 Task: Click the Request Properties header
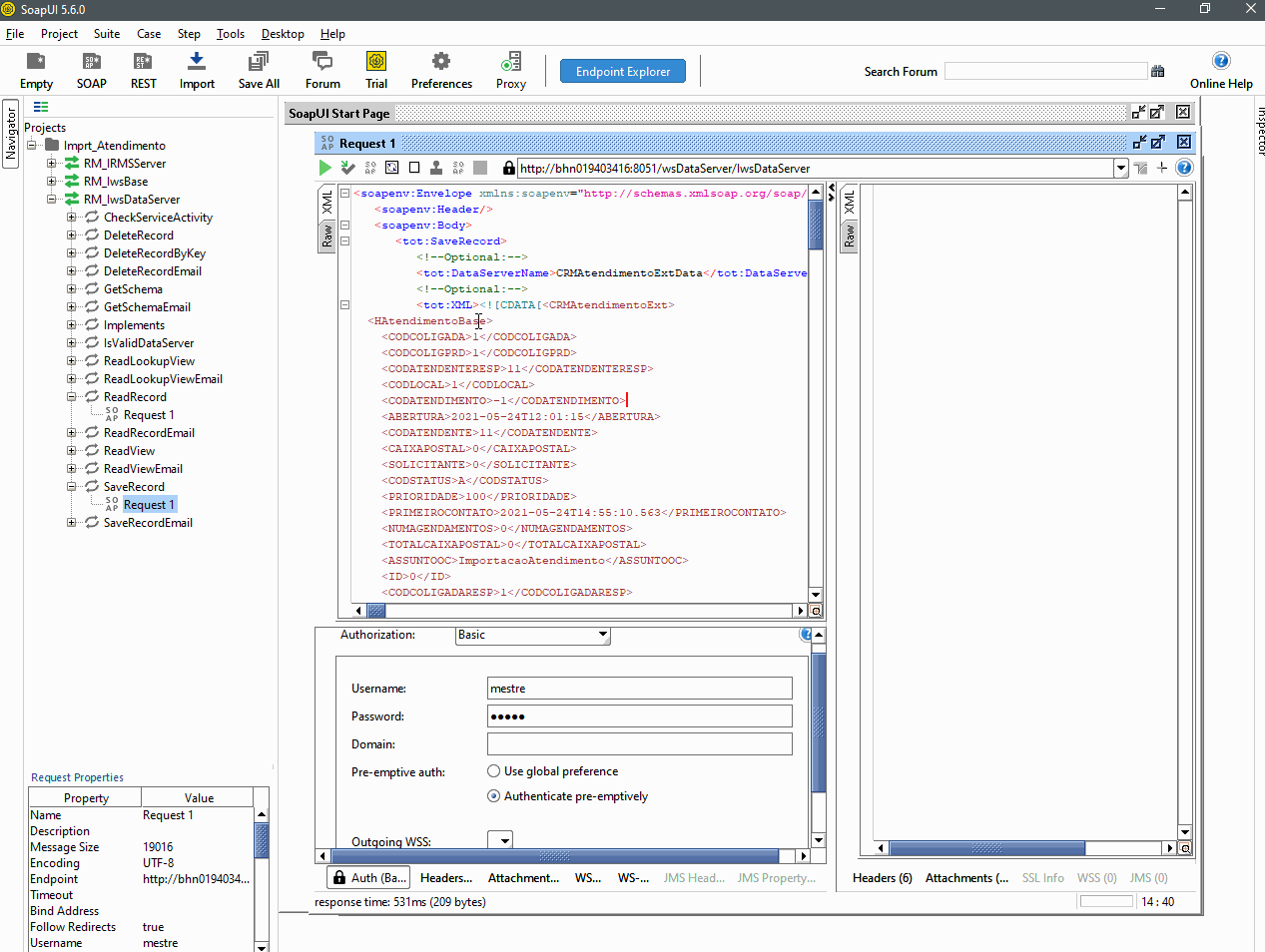pos(78,777)
